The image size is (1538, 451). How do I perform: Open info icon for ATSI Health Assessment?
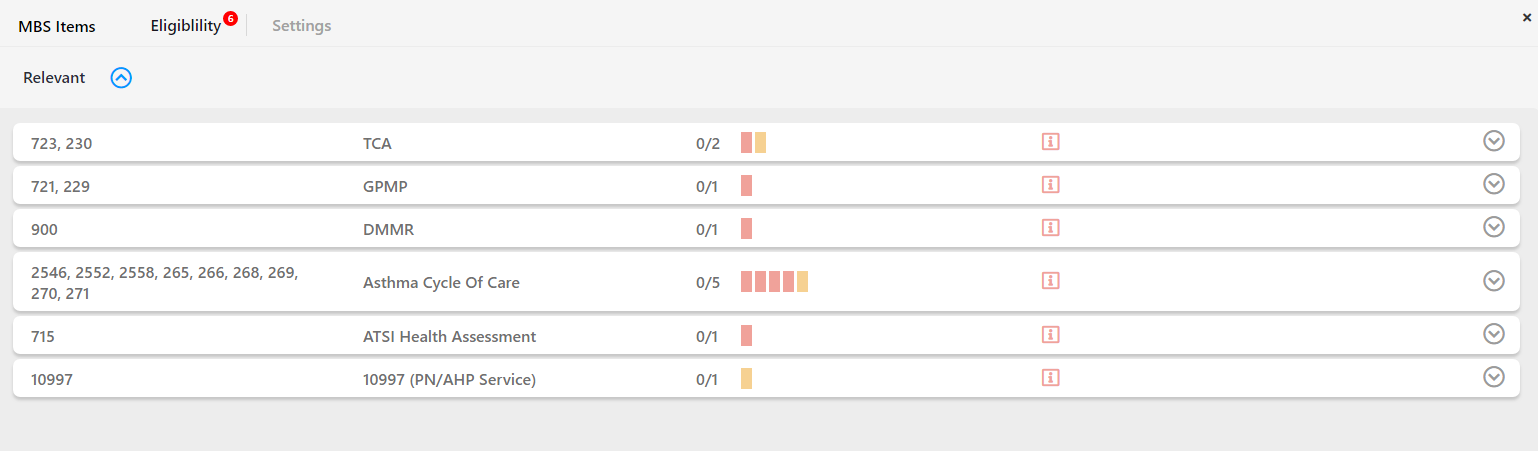pos(1050,335)
